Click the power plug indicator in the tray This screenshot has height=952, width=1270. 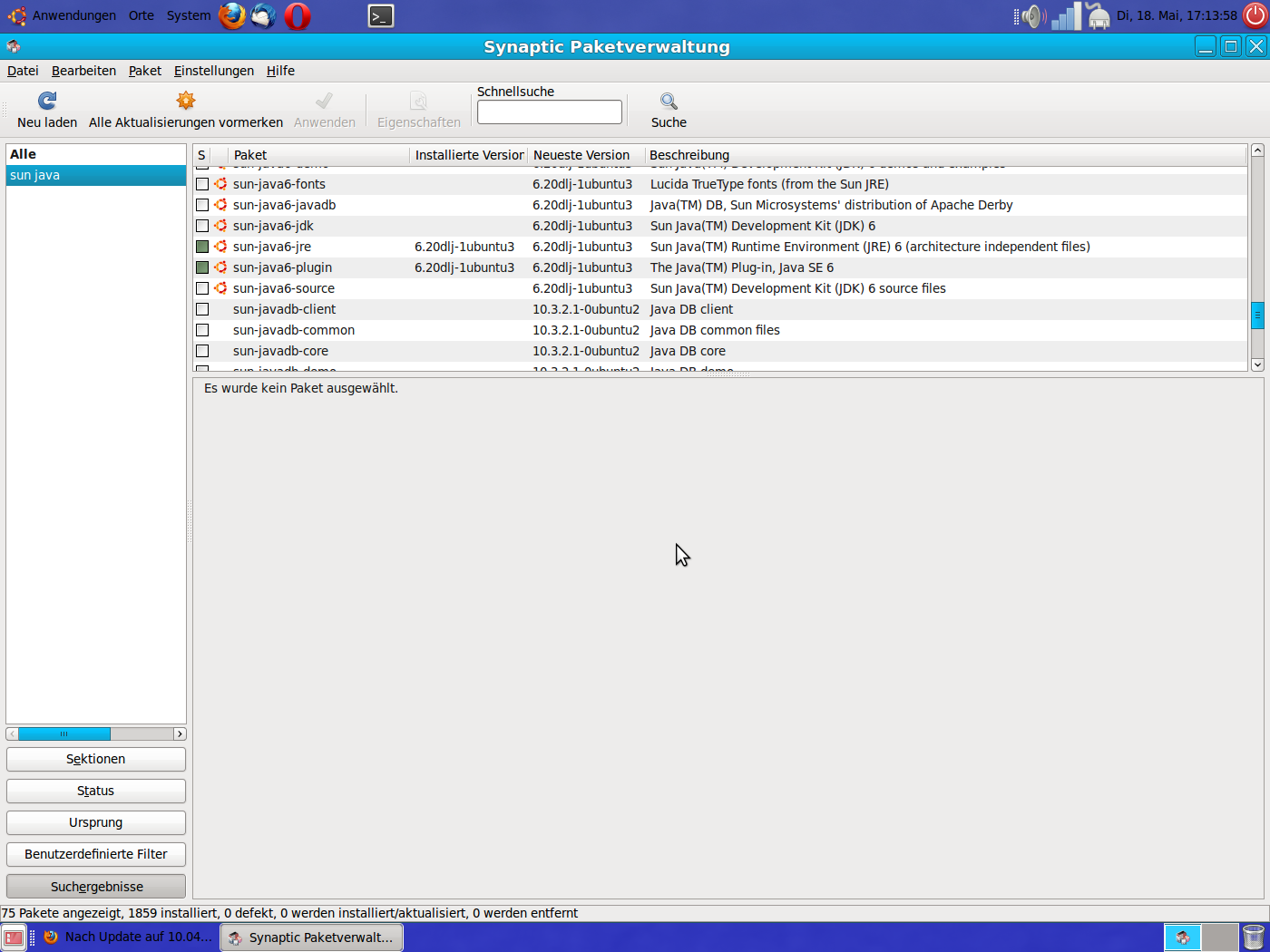(1099, 15)
